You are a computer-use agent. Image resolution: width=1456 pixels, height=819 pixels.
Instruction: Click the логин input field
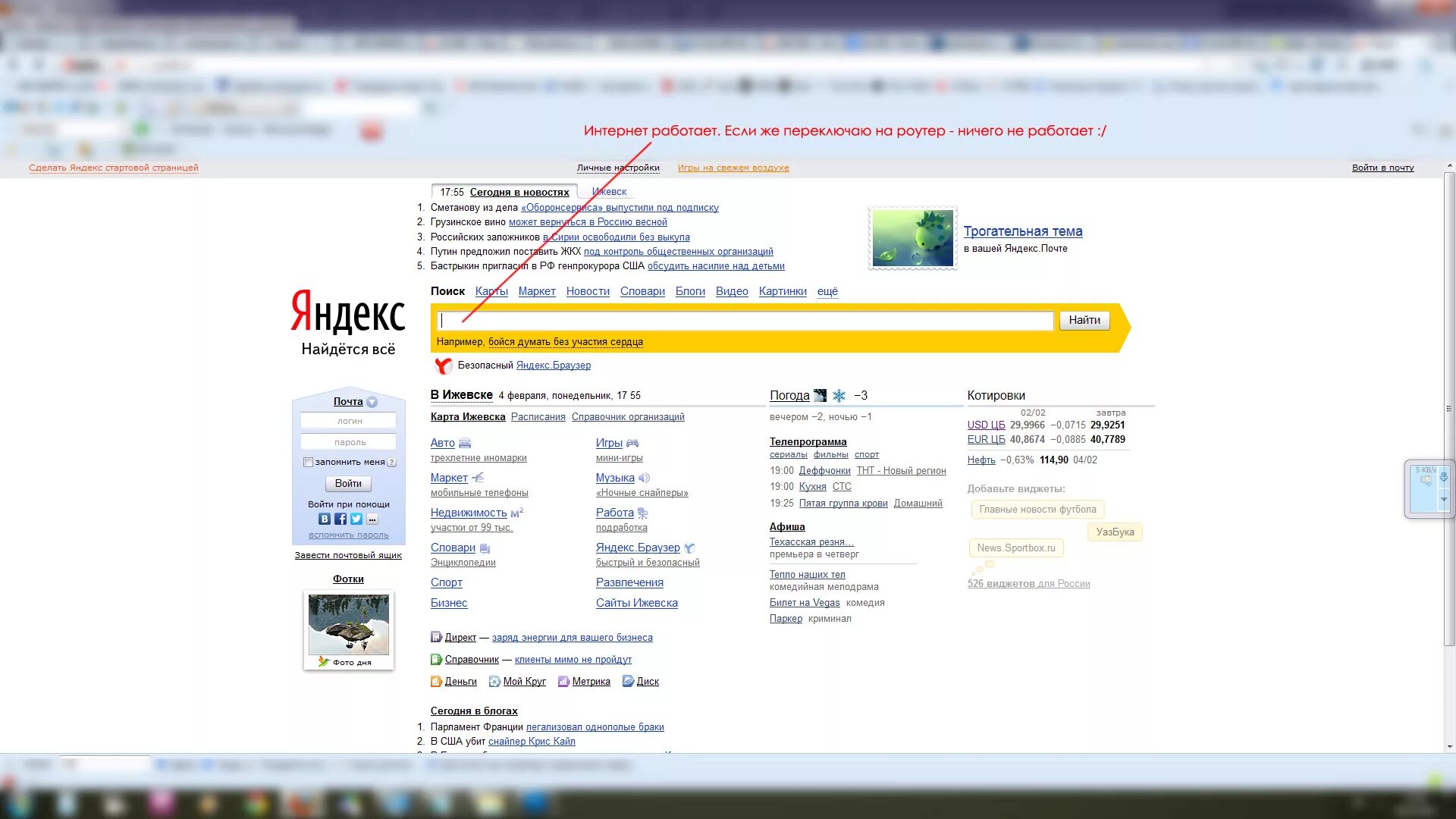tap(348, 421)
